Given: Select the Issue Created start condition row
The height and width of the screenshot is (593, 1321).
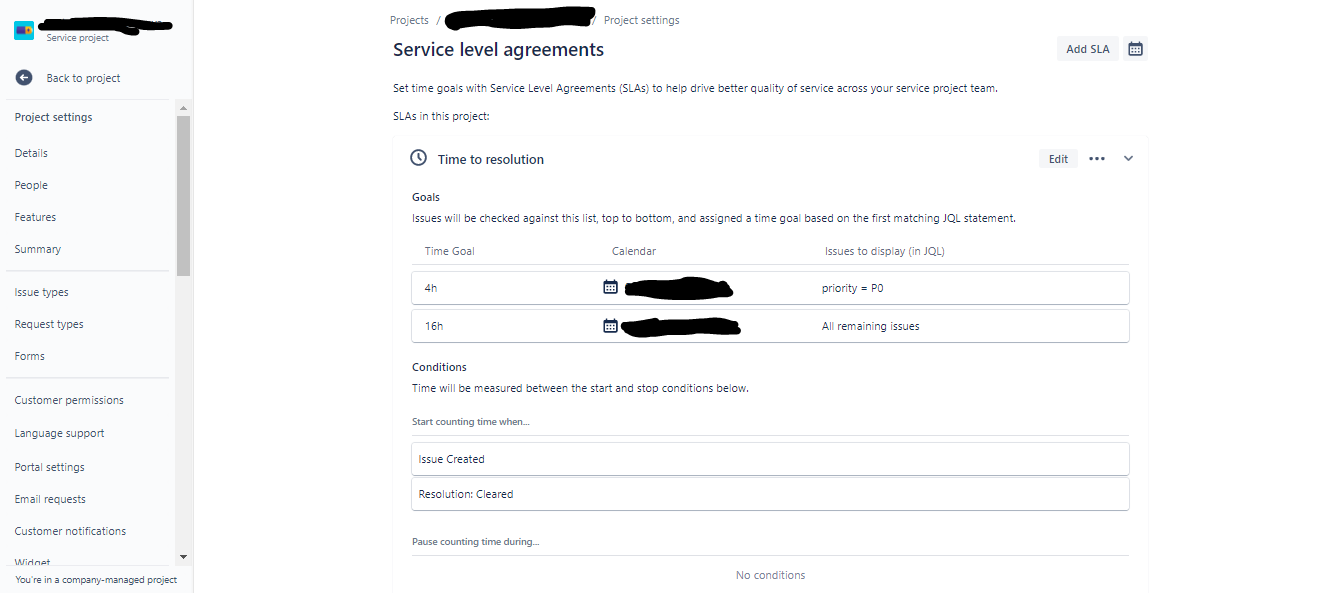Looking at the screenshot, I should click(770, 458).
